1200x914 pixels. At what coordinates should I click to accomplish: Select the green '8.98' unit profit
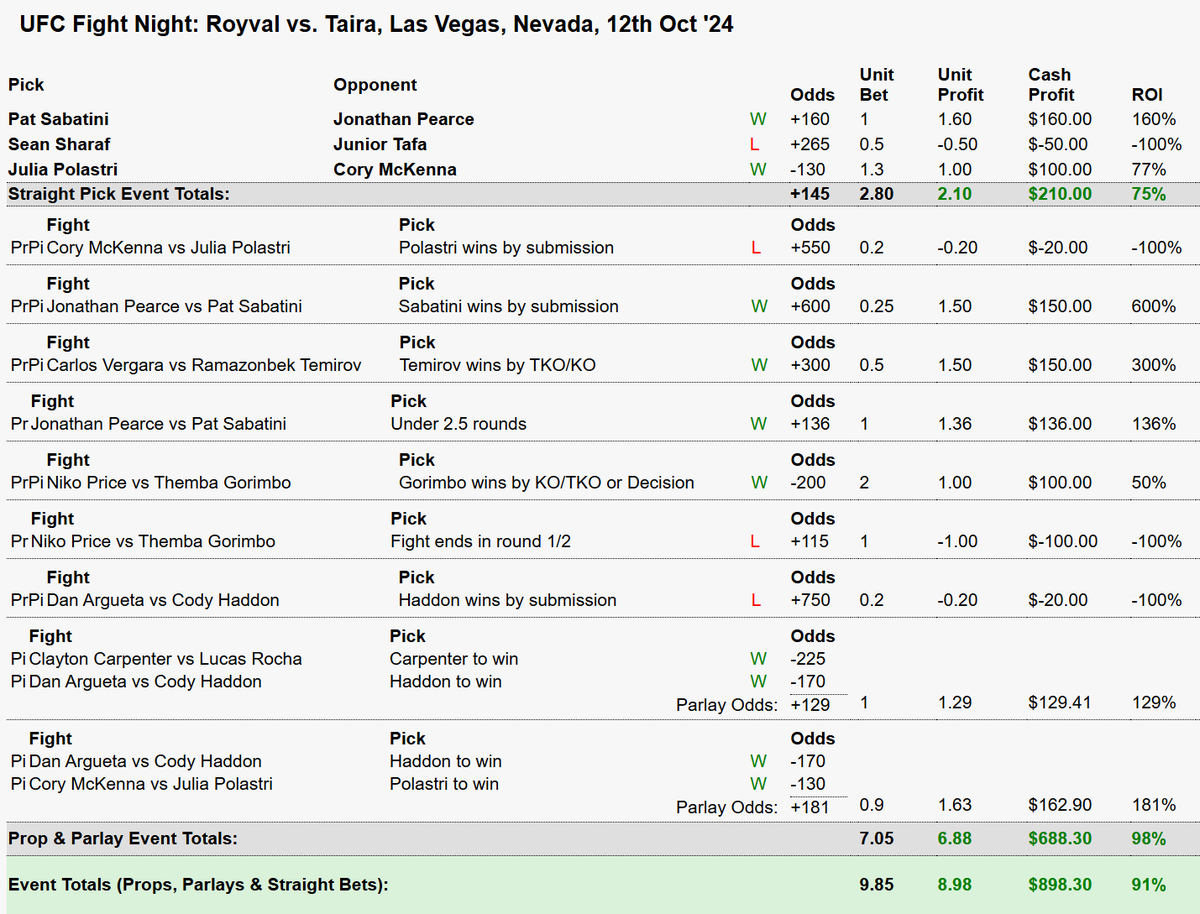tap(955, 884)
